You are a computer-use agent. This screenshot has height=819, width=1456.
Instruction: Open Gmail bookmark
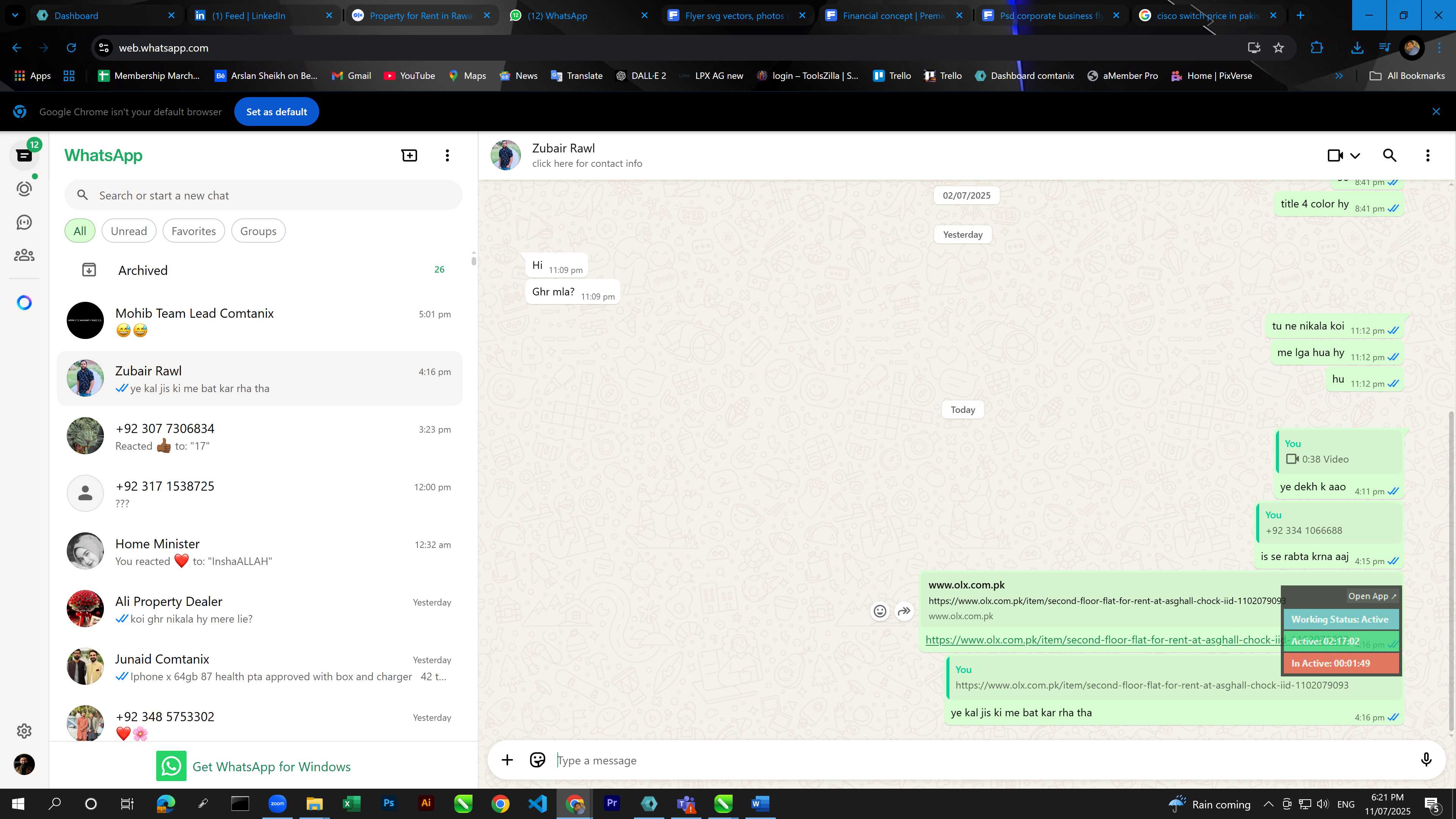tap(351, 76)
